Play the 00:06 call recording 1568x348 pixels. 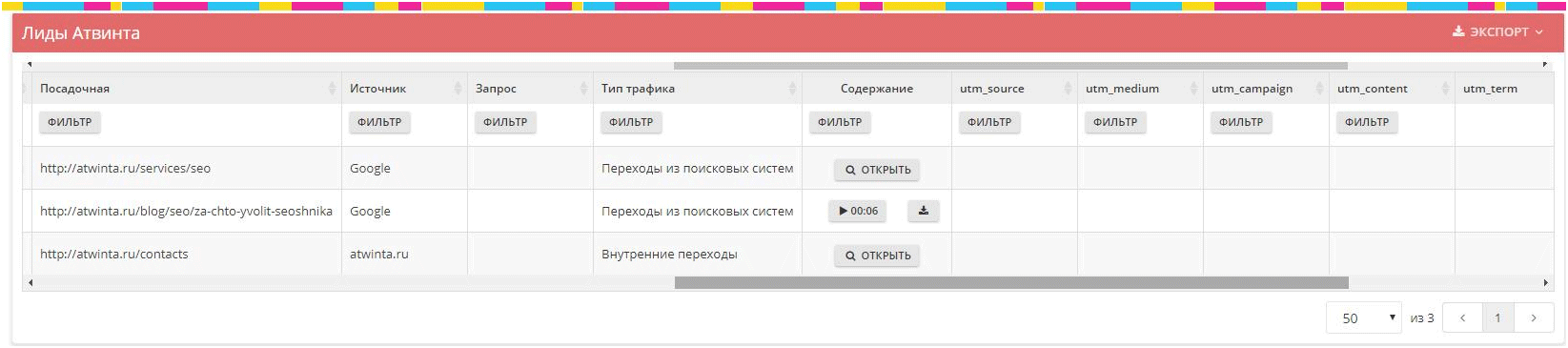858,211
